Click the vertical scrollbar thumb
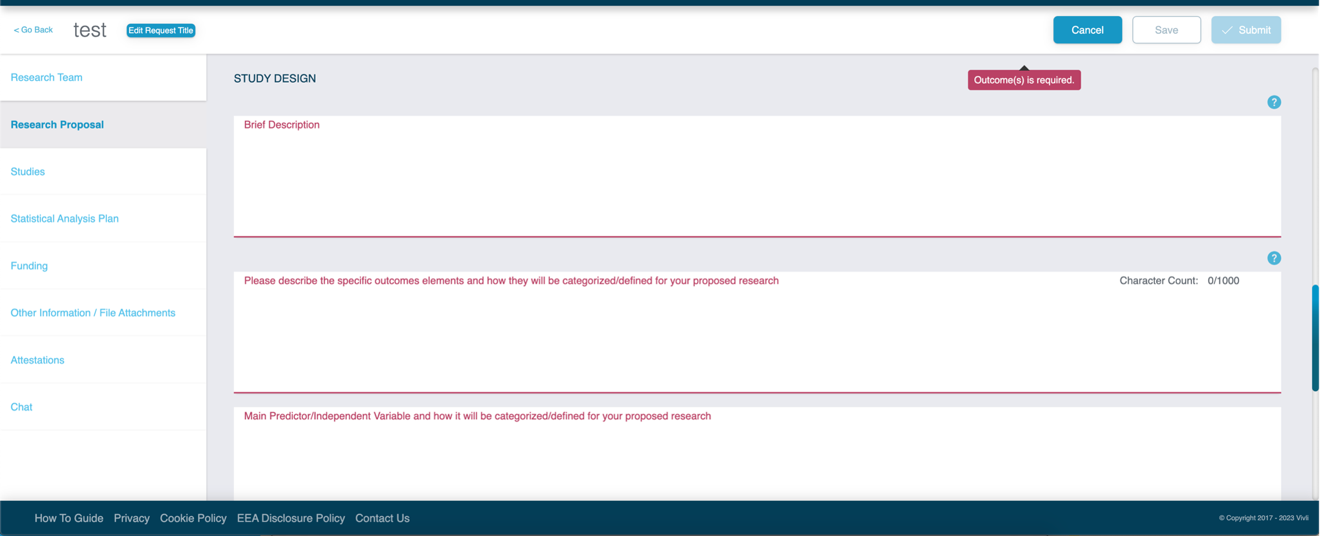 [x=1315, y=338]
